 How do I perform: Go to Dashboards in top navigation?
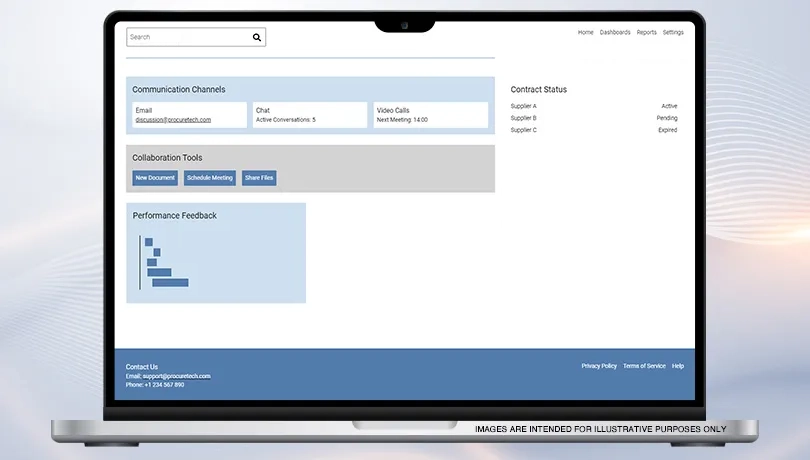[615, 32]
